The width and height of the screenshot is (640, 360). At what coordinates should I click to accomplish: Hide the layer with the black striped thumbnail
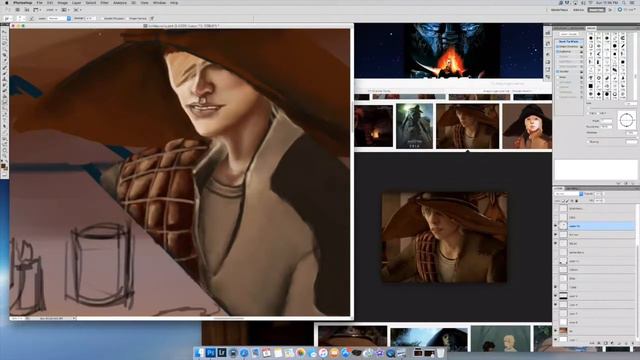(556, 296)
